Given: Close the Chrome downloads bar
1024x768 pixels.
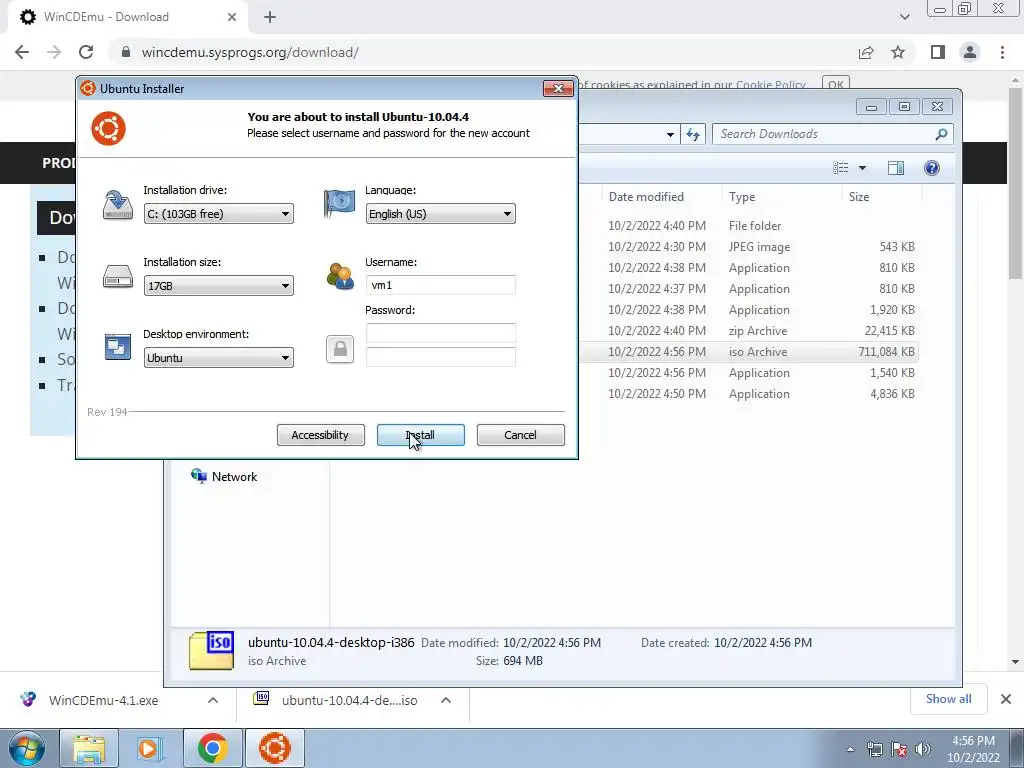Looking at the screenshot, I should (1006, 699).
